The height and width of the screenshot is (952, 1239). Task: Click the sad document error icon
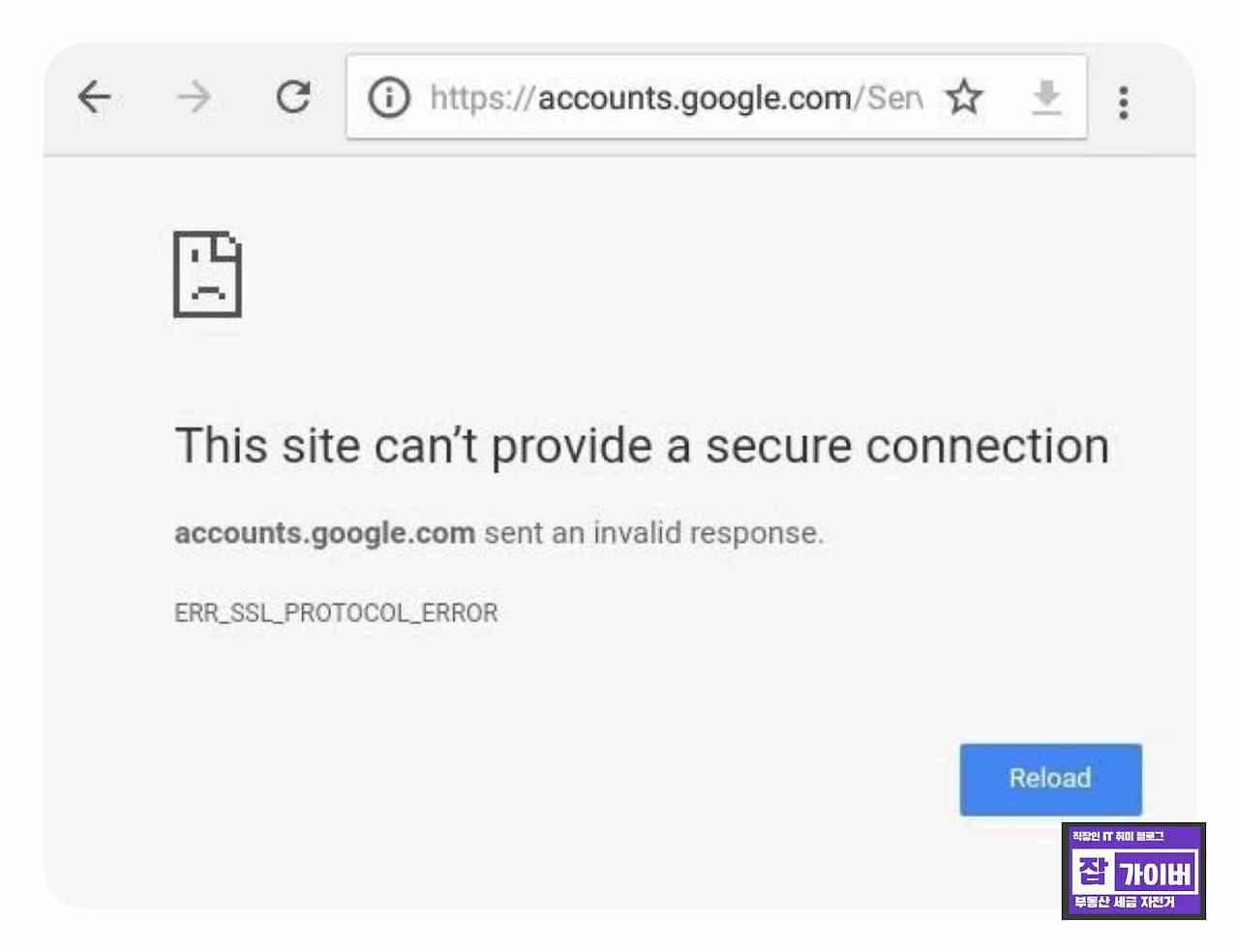pyautogui.click(x=209, y=276)
